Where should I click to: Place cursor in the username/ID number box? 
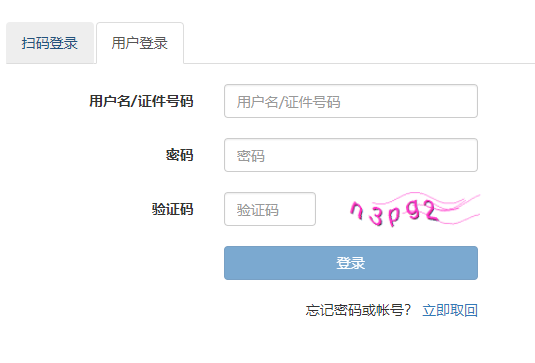[x=351, y=101]
